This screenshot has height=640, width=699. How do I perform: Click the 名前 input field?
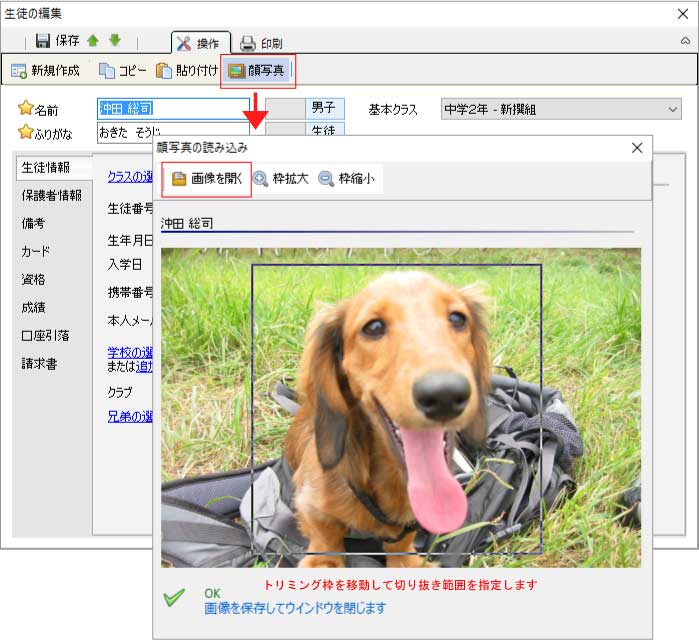(x=173, y=109)
